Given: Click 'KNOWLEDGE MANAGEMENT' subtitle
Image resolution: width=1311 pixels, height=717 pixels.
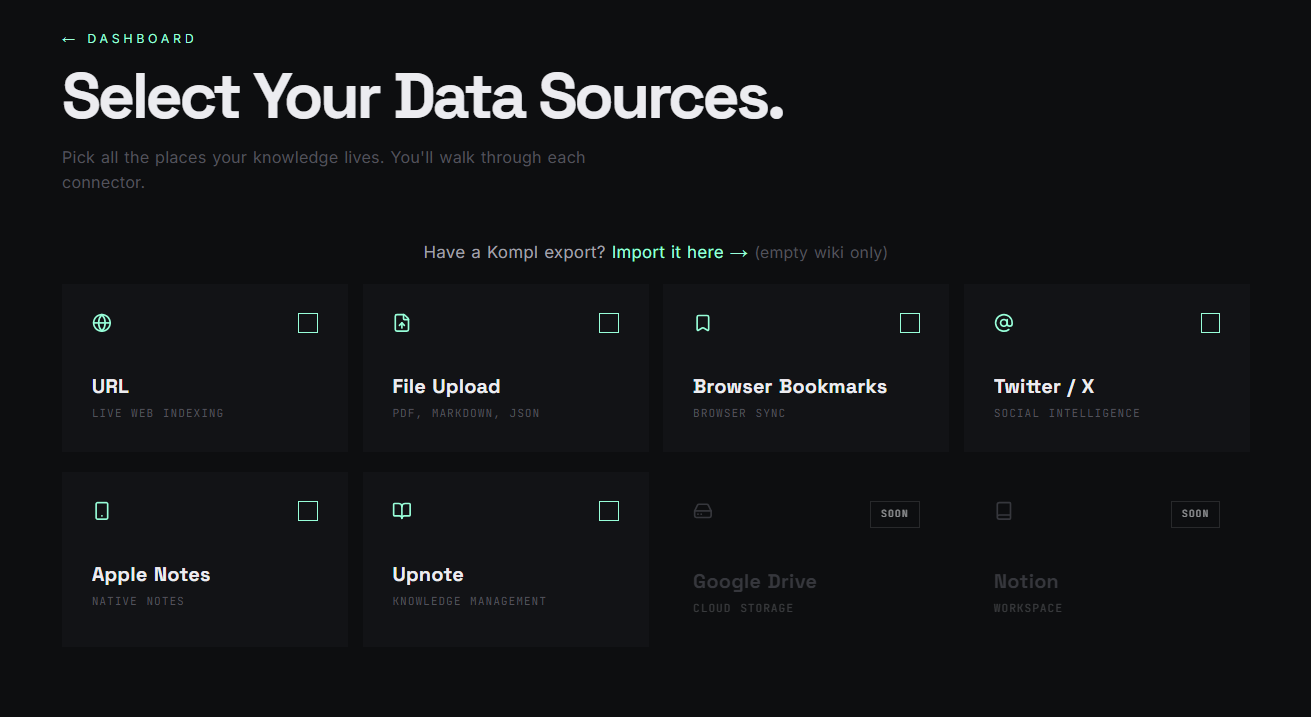Looking at the screenshot, I should click(x=470, y=601).
